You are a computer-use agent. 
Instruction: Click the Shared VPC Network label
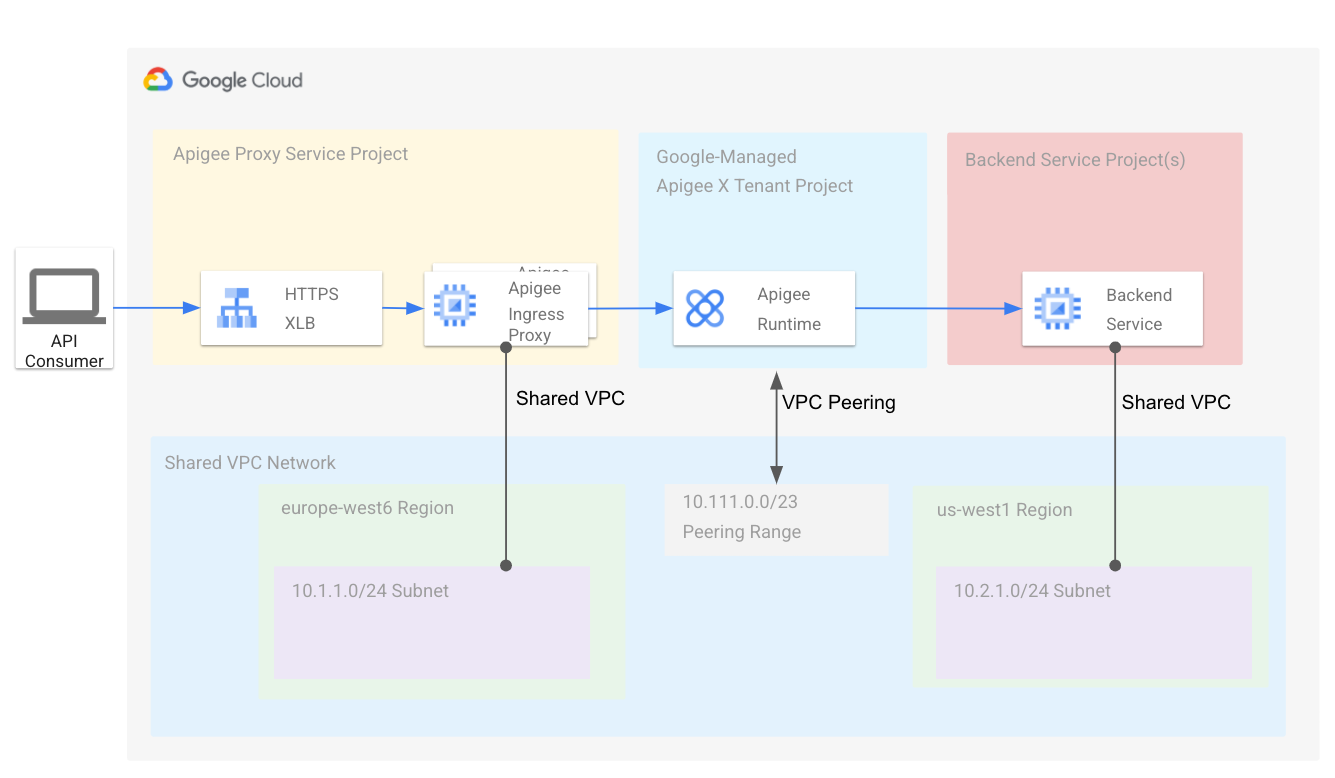pyautogui.click(x=249, y=462)
